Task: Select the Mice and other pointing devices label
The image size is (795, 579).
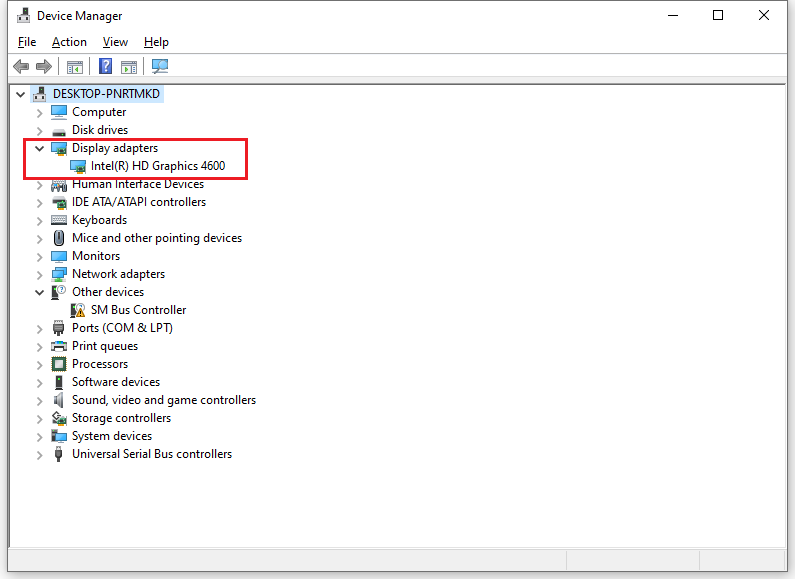Action: (x=157, y=238)
